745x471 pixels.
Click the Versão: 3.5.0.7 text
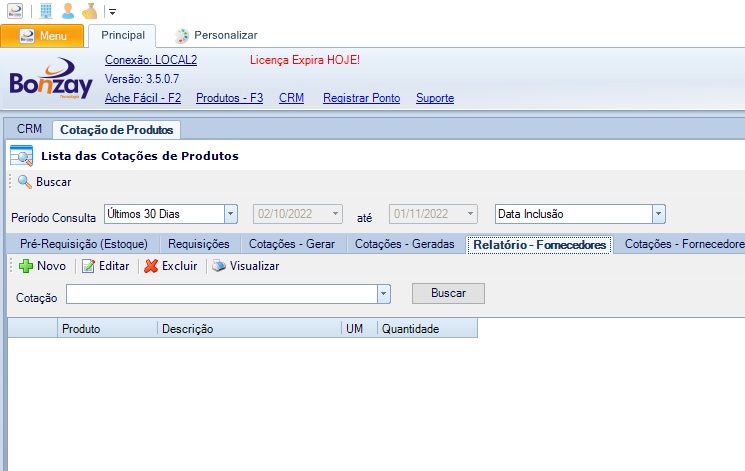tap(142, 79)
